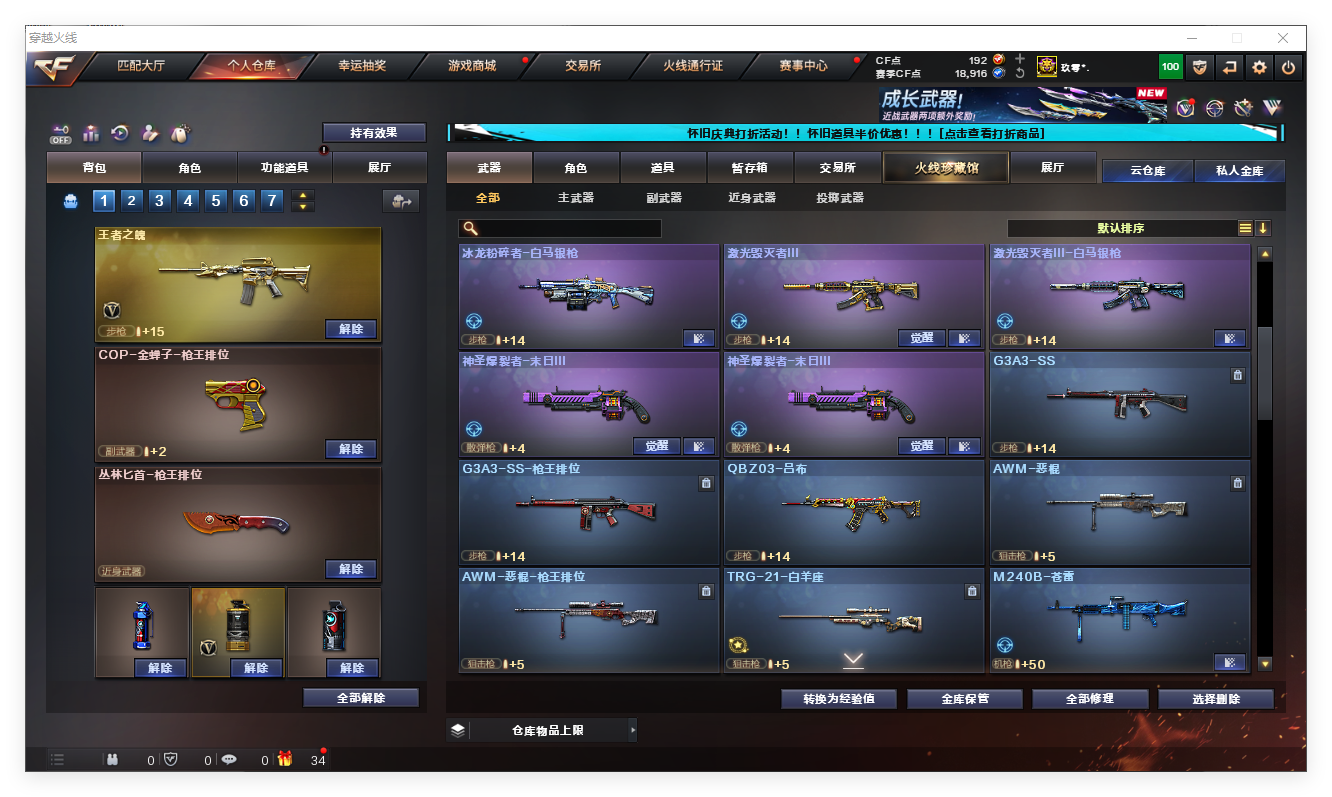Select backpack slot number 3
This screenshot has width=1332, height=797.
tap(160, 201)
